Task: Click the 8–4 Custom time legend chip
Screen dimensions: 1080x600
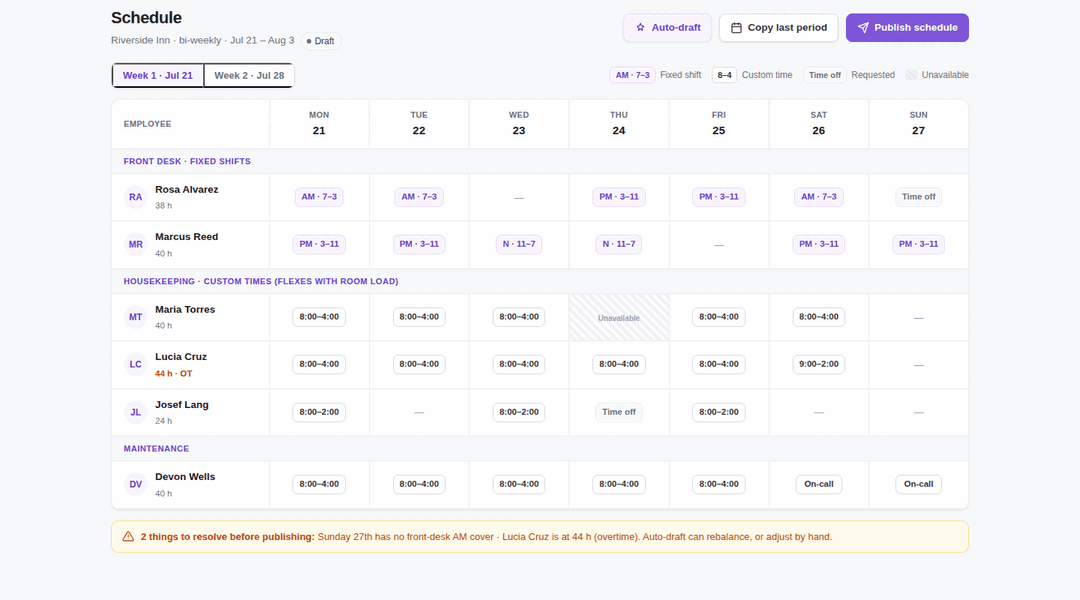Action: 725,75
